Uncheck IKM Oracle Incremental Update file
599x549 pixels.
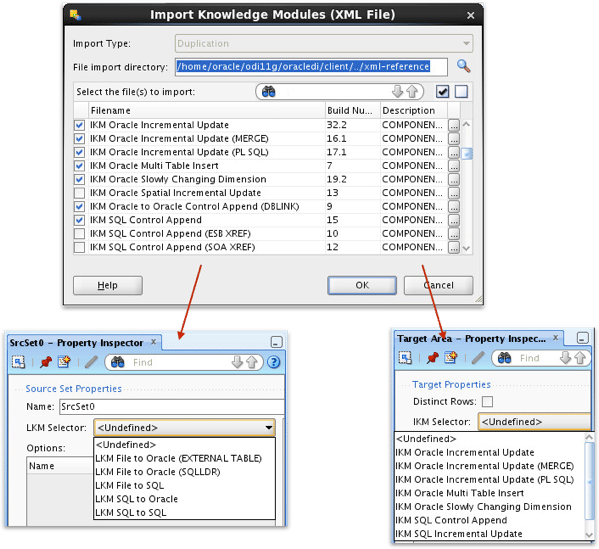click(79, 125)
